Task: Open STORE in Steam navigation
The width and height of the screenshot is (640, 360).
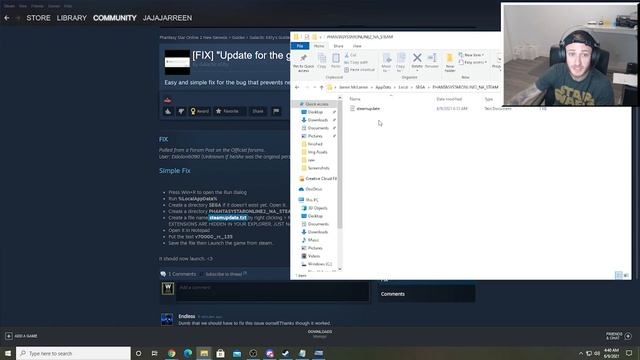Action: click(38, 18)
